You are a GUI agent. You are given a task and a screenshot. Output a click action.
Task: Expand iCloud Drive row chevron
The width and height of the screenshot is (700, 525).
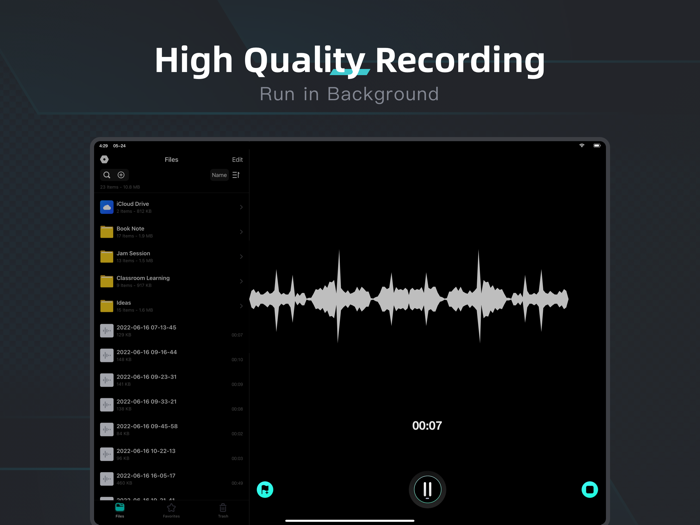pyautogui.click(x=241, y=207)
